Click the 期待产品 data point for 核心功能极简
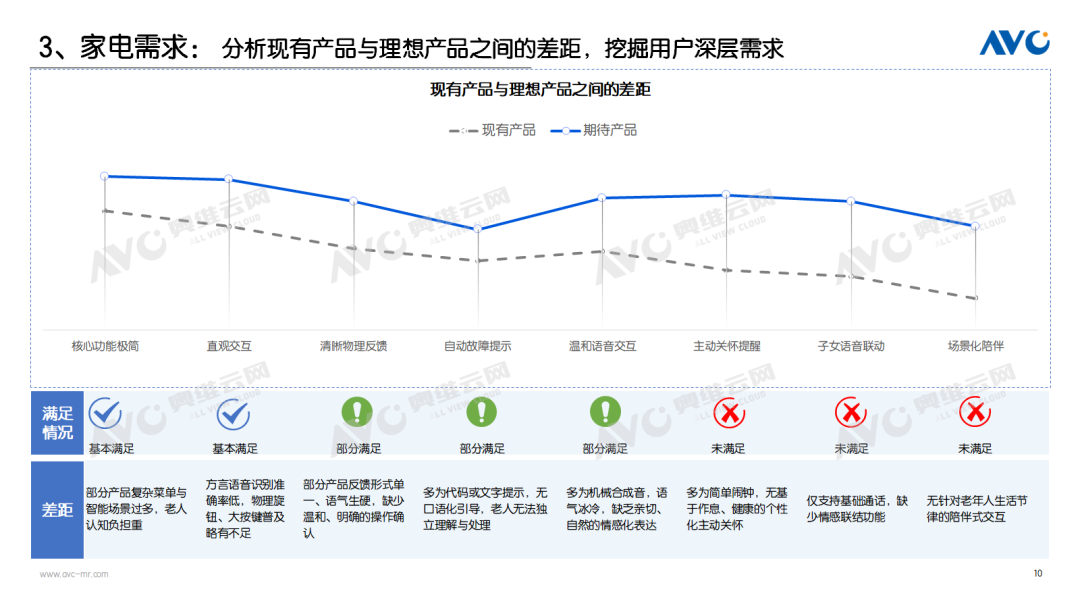The width and height of the screenshot is (1080, 608). coord(105,176)
